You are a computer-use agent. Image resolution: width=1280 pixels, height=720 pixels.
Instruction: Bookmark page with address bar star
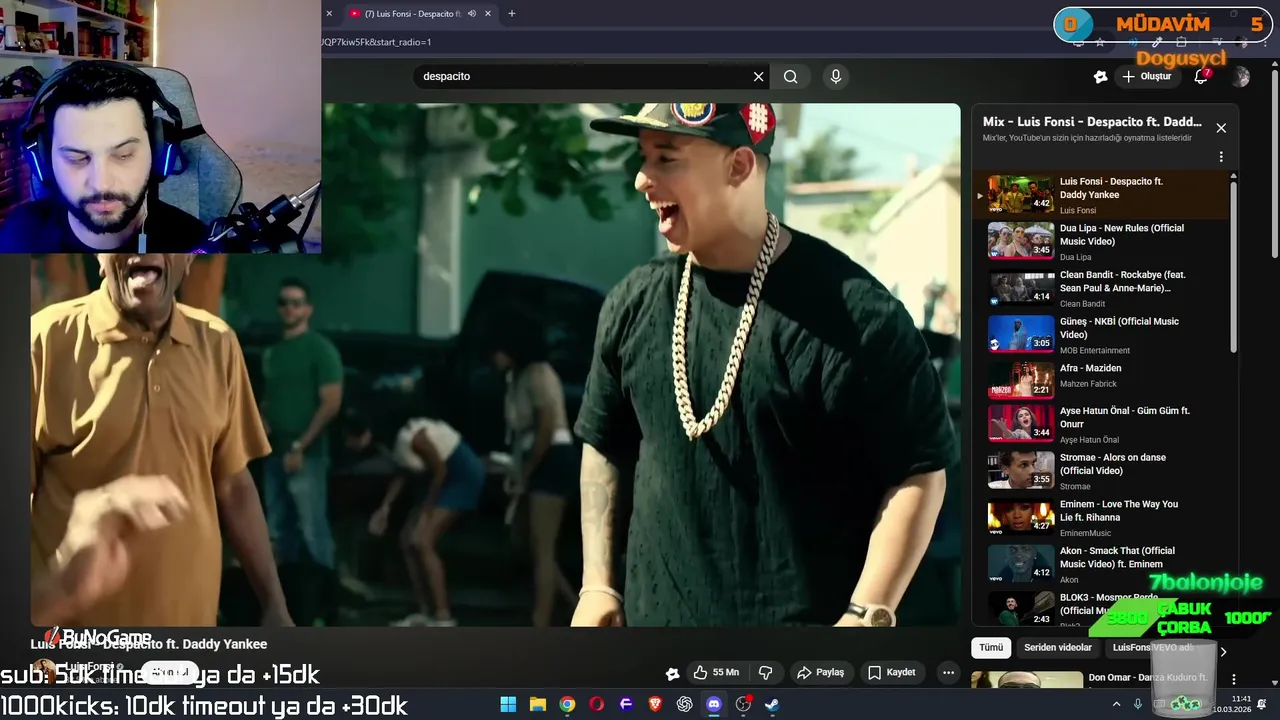pyautogui.click(x=1100, y=42)
